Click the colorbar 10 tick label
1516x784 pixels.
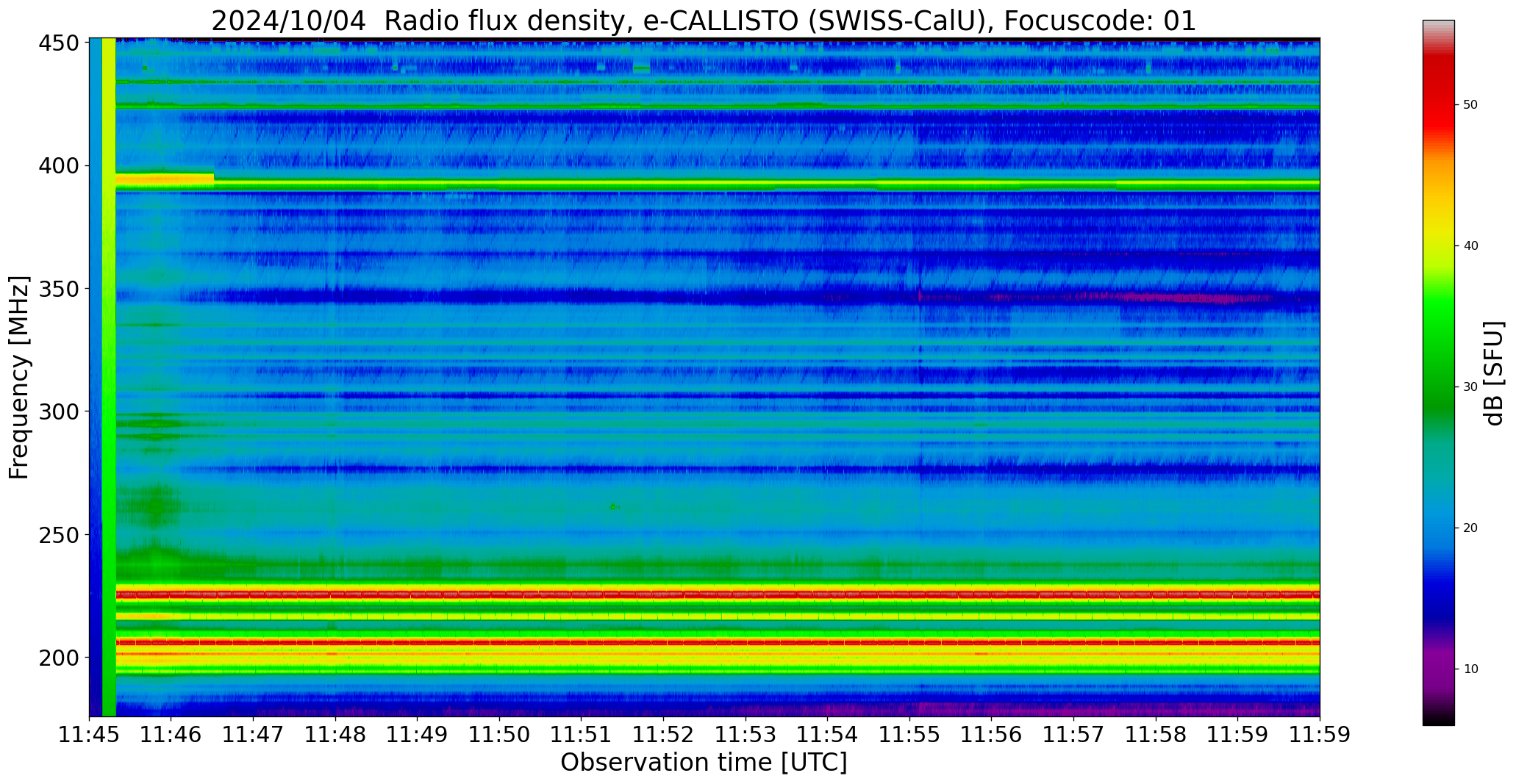coord(1470,669)
